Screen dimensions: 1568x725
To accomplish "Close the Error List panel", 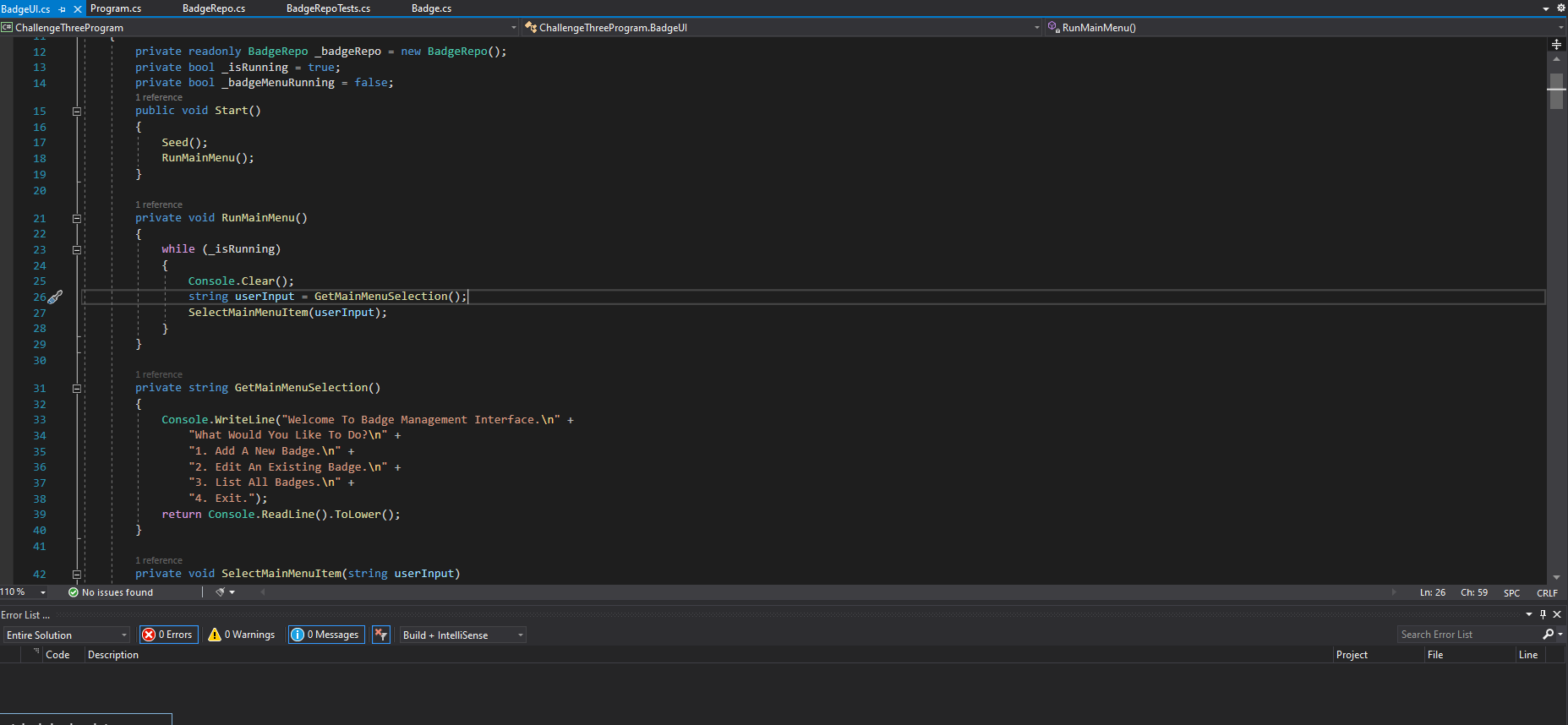I will [x=1557, y=614].
